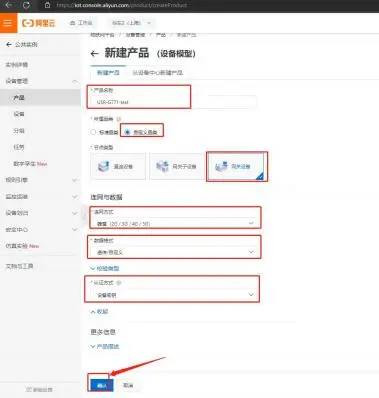Viewport: 379px width, 398px height.
Task: Collapse the section with the 收起 link
Action: (99, 312)
